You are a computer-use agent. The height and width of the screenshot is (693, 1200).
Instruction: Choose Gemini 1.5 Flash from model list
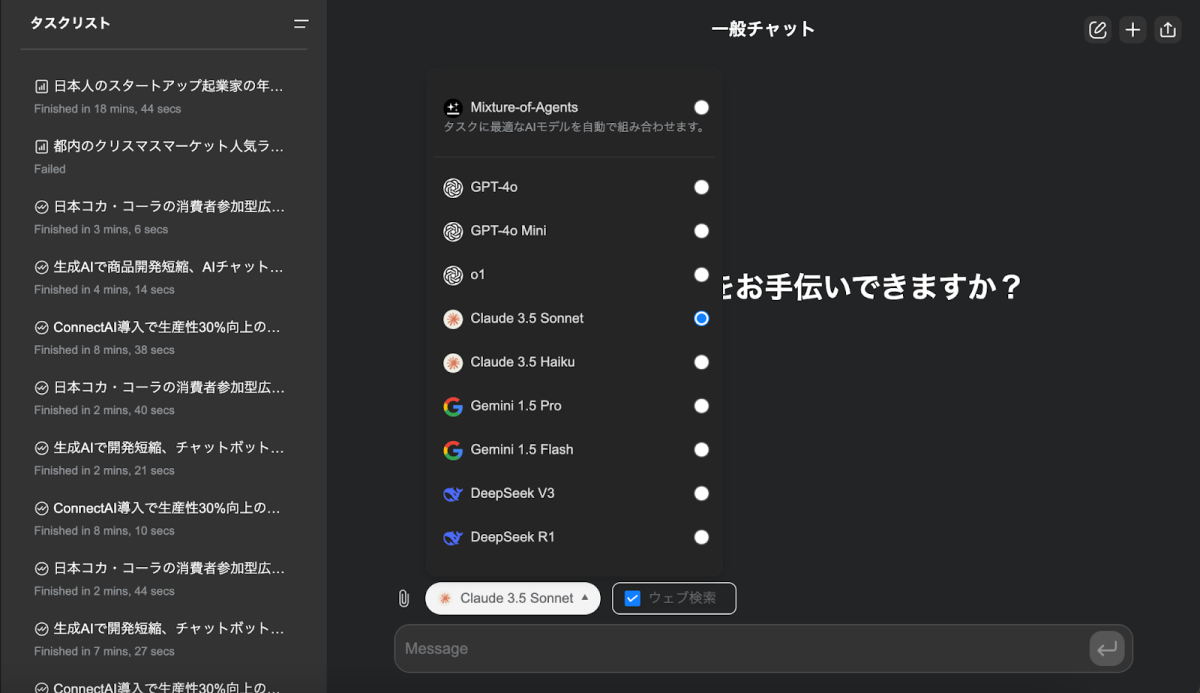pyautogui.click(x=521, y=450)
